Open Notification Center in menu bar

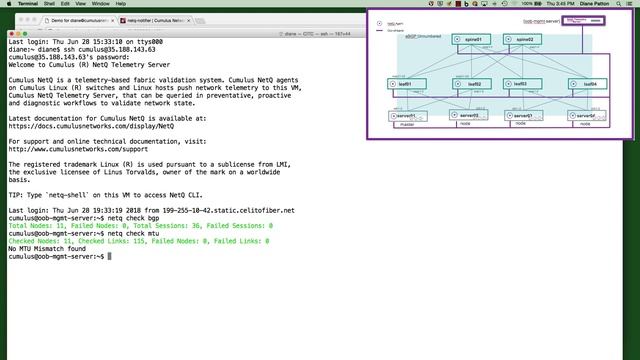[629, 4]
